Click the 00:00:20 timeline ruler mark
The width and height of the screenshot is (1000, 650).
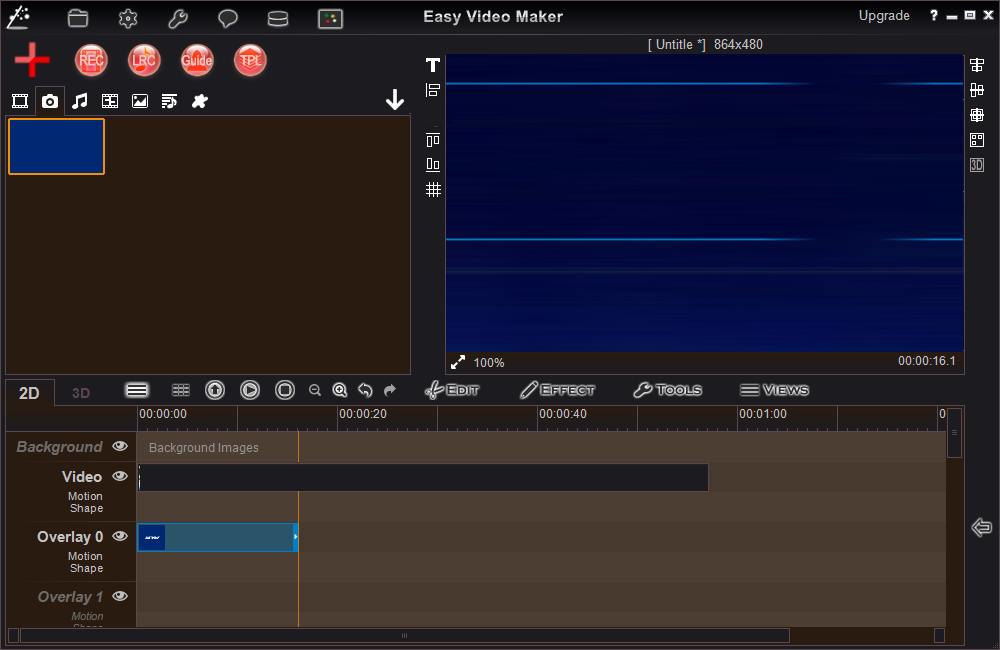363,414
